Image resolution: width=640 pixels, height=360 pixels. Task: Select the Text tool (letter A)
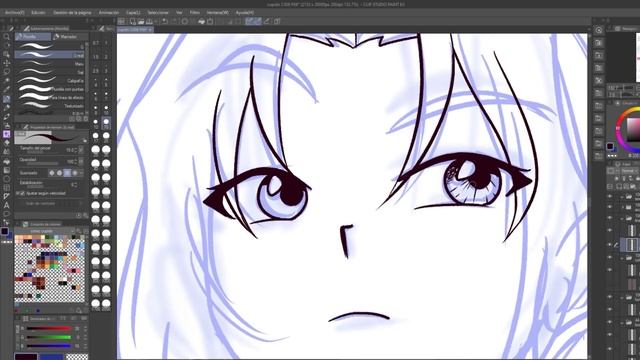[x=7, y=205]
